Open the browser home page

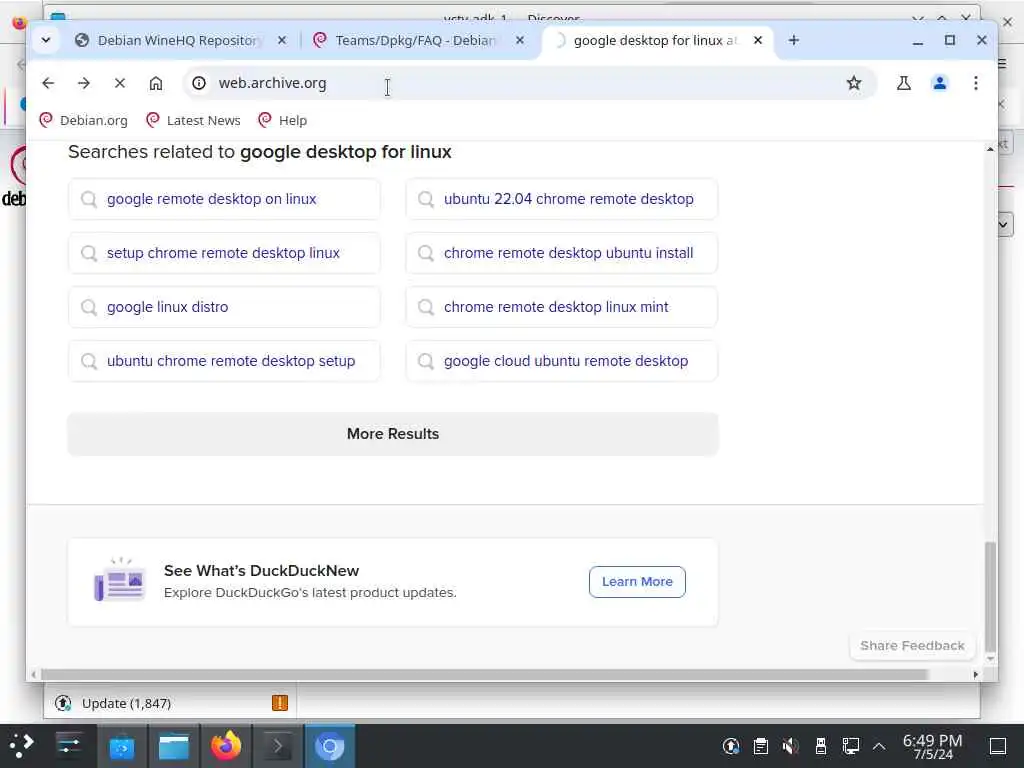[x=155, y=83]
